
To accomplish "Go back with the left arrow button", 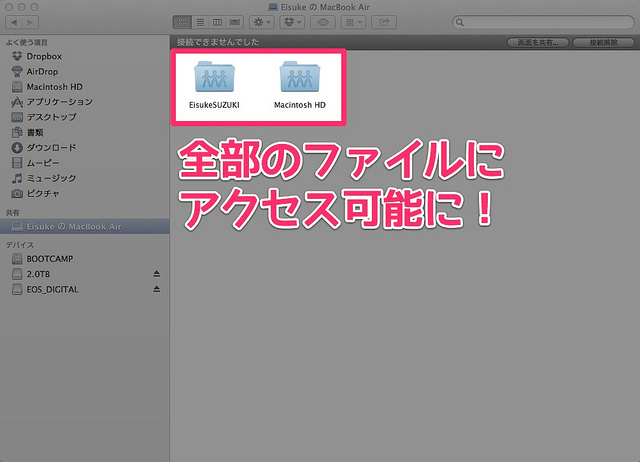I will click(14, 22).
